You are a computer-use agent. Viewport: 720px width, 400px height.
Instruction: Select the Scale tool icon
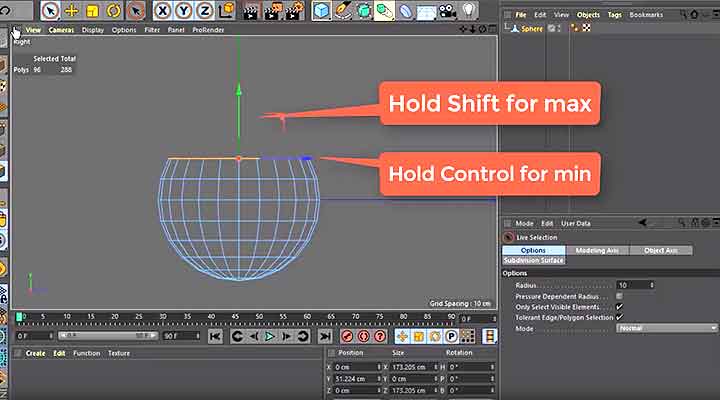92,11
